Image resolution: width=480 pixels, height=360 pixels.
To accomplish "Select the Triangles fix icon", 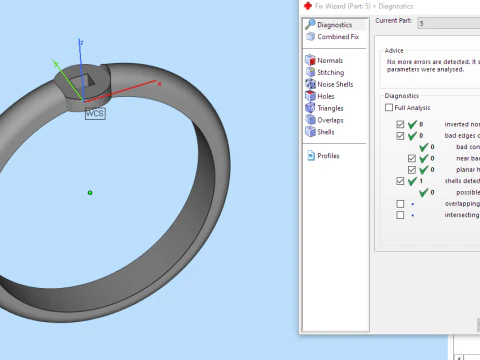I will (310, 108).
